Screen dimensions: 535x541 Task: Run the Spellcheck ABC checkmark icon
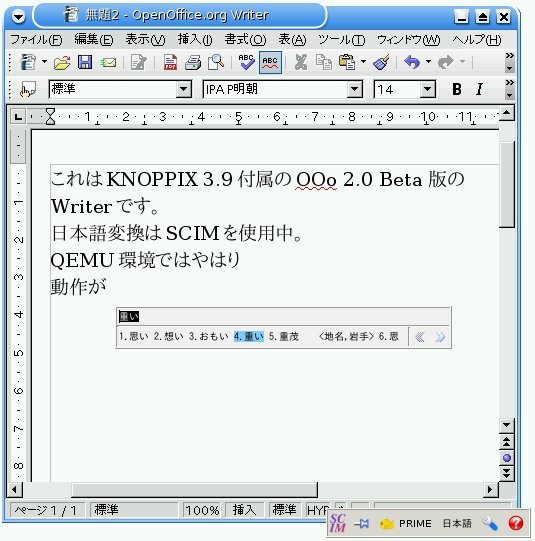click(246, 62)
